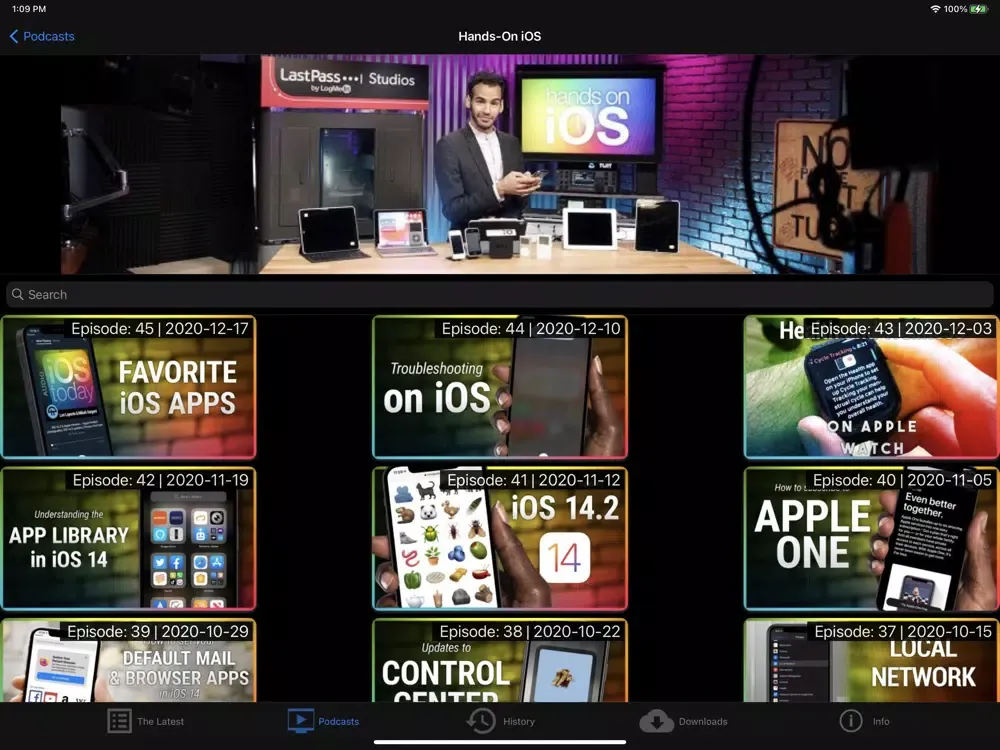Tap the label Episode: 45 | 2020-12-17
Screen dimensions: 1000x750
coord(160,328)
